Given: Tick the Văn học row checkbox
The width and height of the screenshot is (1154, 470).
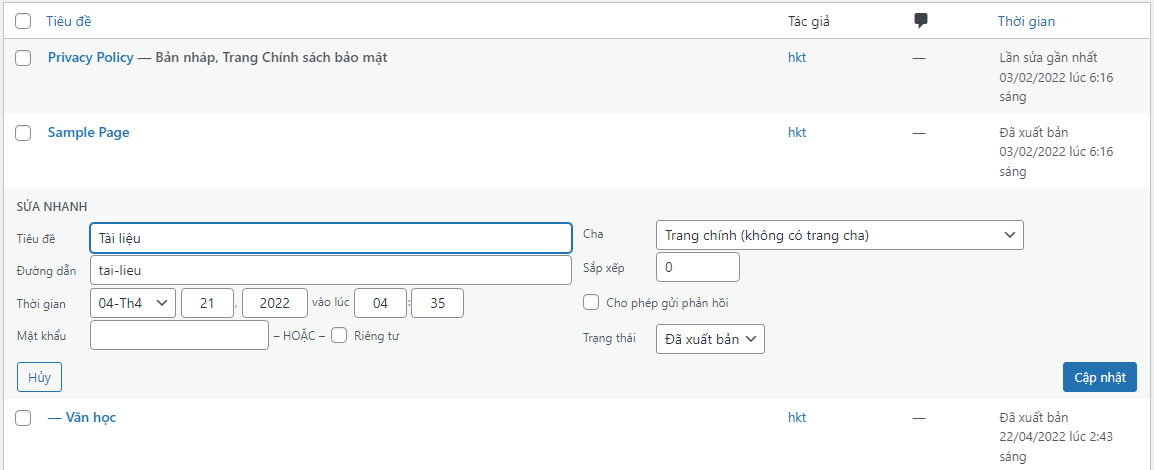Looking at the screenshot, I should 23,418.
